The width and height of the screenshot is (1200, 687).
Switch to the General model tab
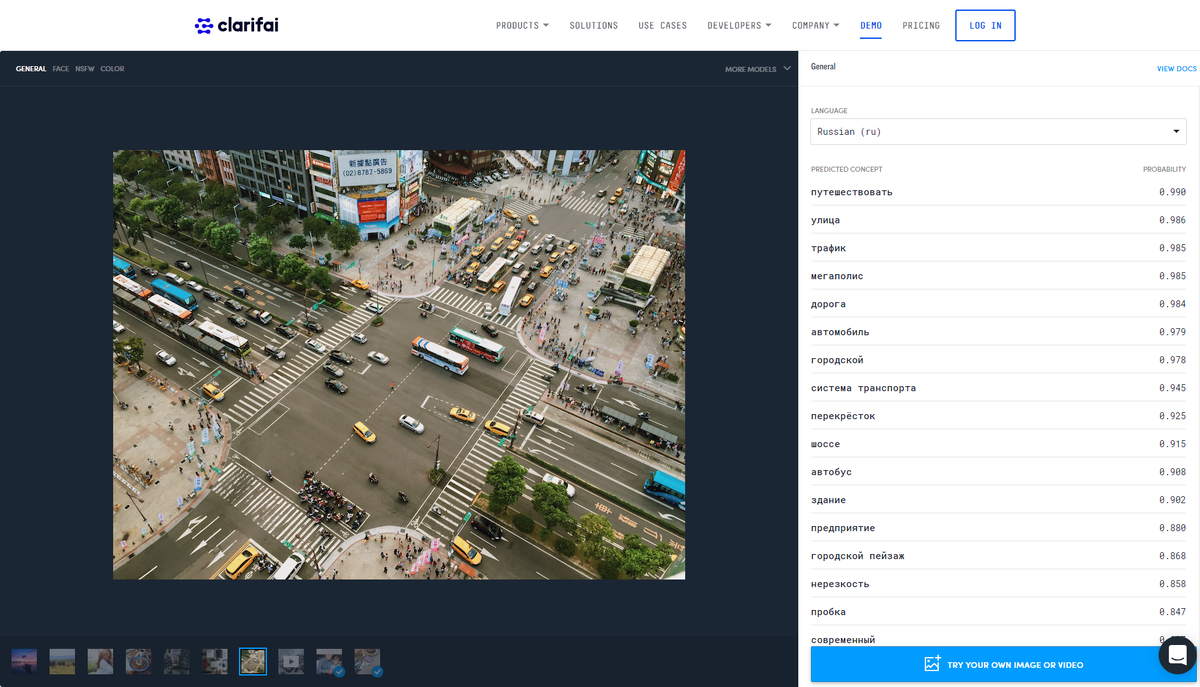point(31,69)
